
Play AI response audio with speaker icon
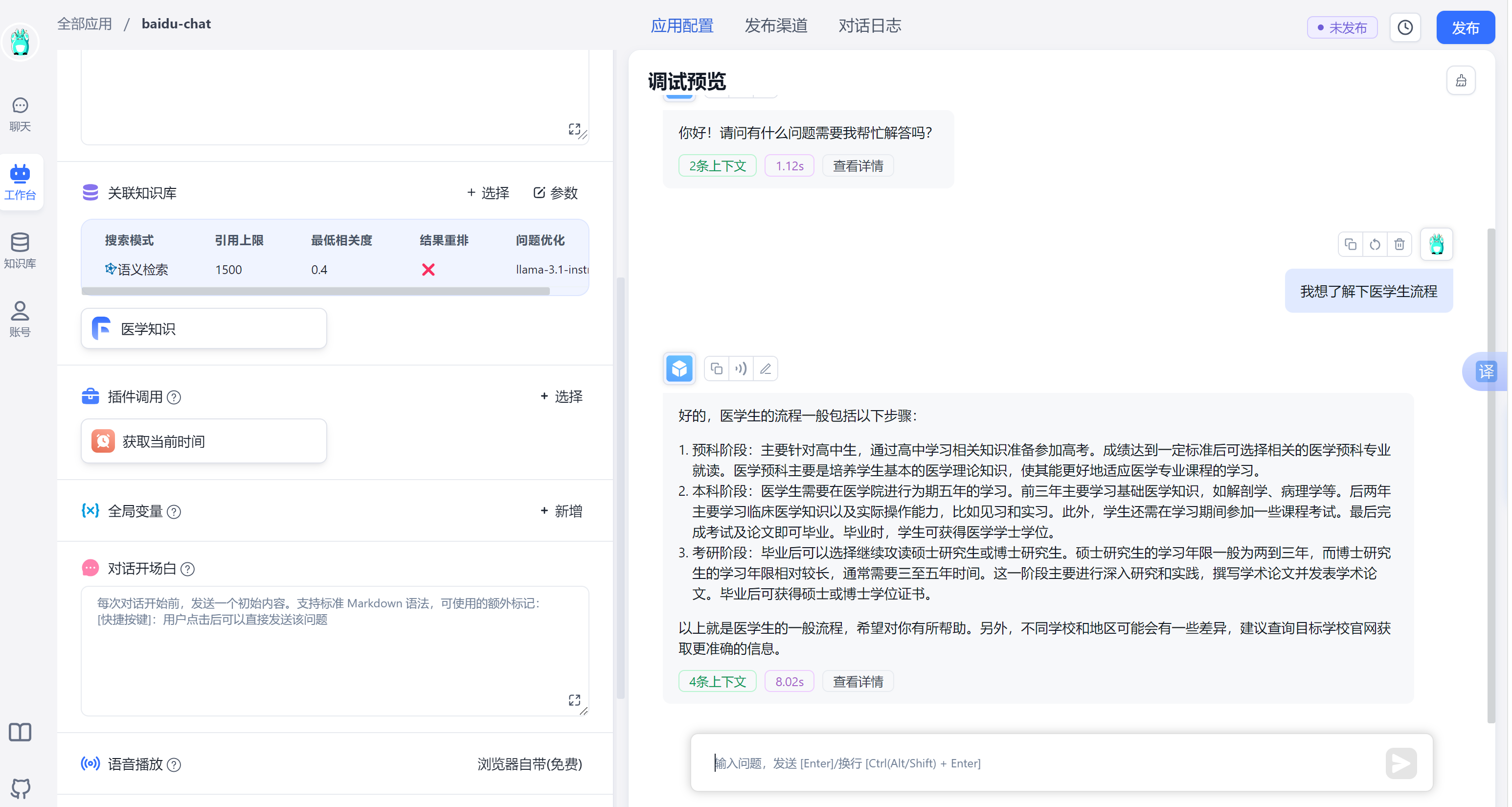pos(741,369)
